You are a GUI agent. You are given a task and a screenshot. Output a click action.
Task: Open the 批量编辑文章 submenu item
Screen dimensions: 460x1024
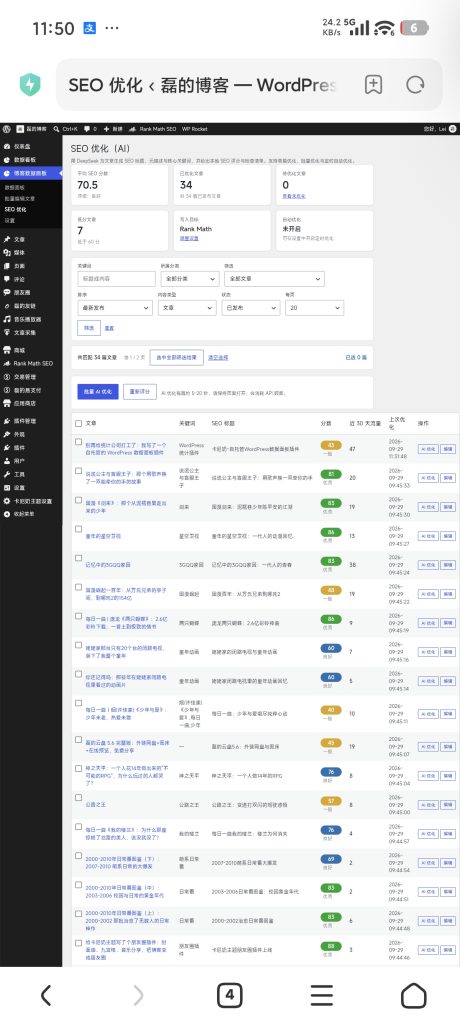coord(20,198)
